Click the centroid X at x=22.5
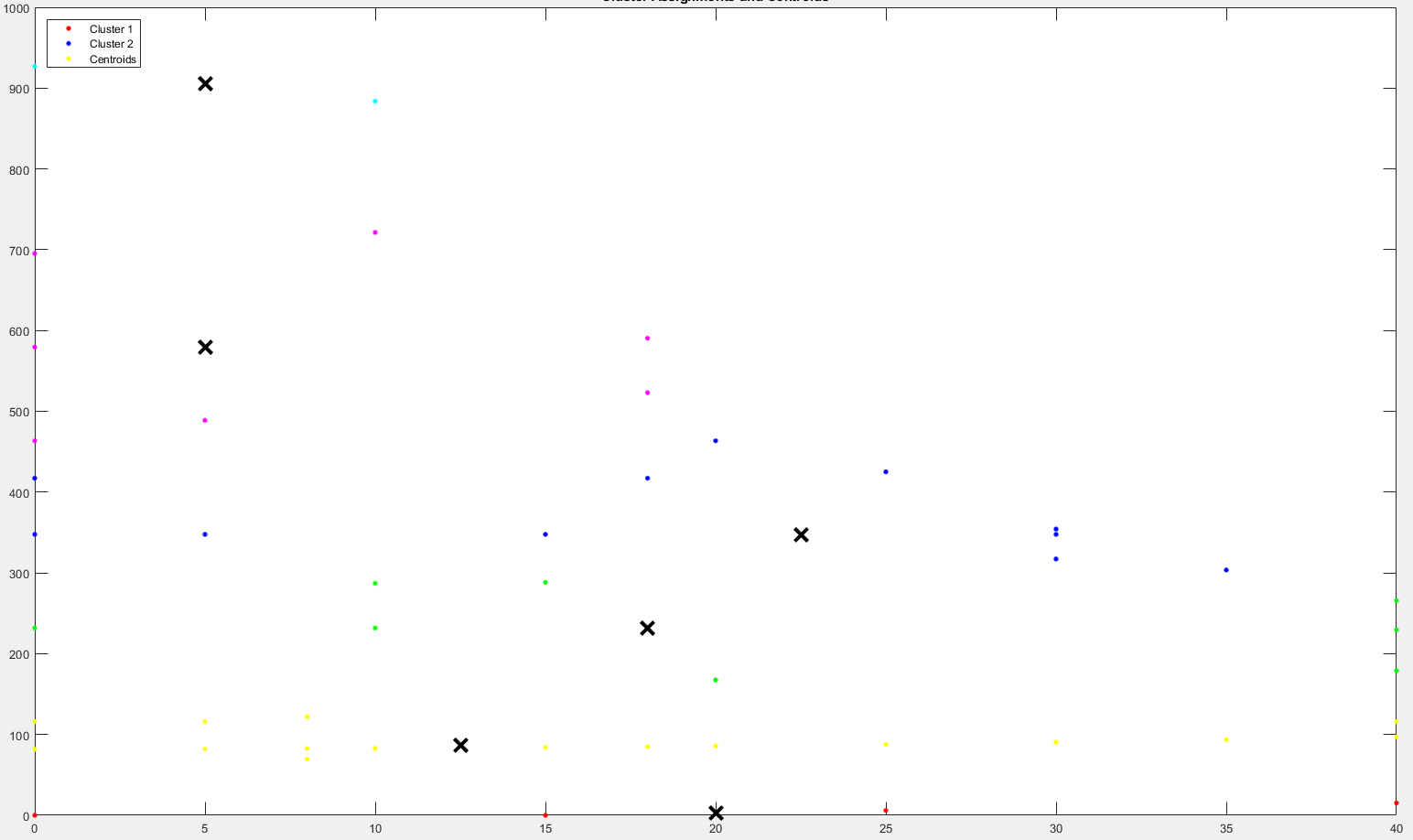The height and width of the screenshot is (840, 1413). (x=801, y=534)
